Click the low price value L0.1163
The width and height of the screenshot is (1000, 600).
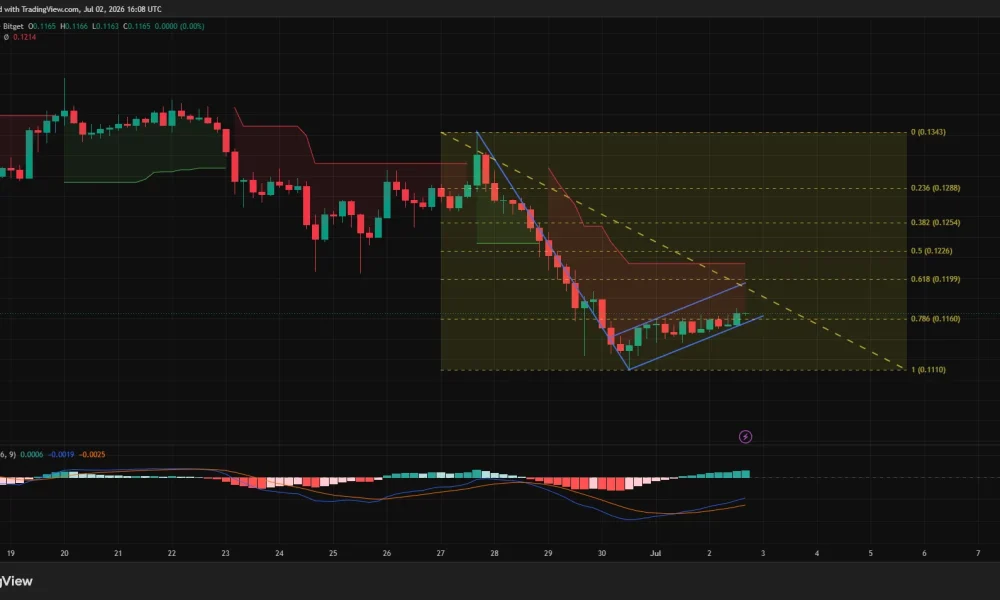coord(105,26)
